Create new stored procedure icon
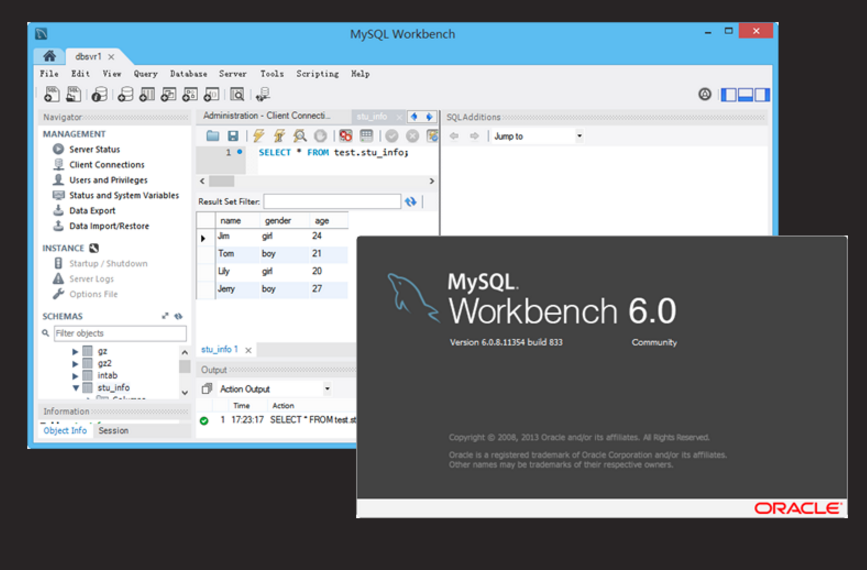The image size is (867, 570). pos(190,95)
